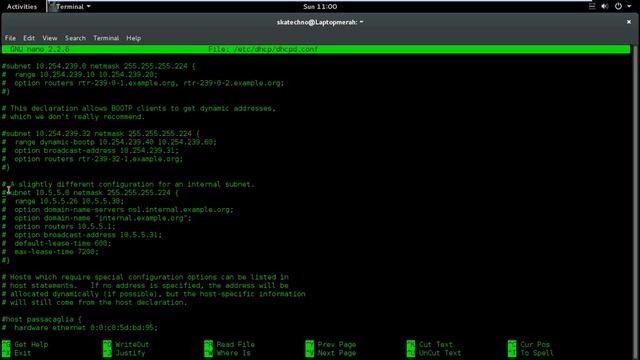Click the 'Cur Pos' label
Image resolution: width=640 pixels, height=360 pixels.
coord(535,344)
